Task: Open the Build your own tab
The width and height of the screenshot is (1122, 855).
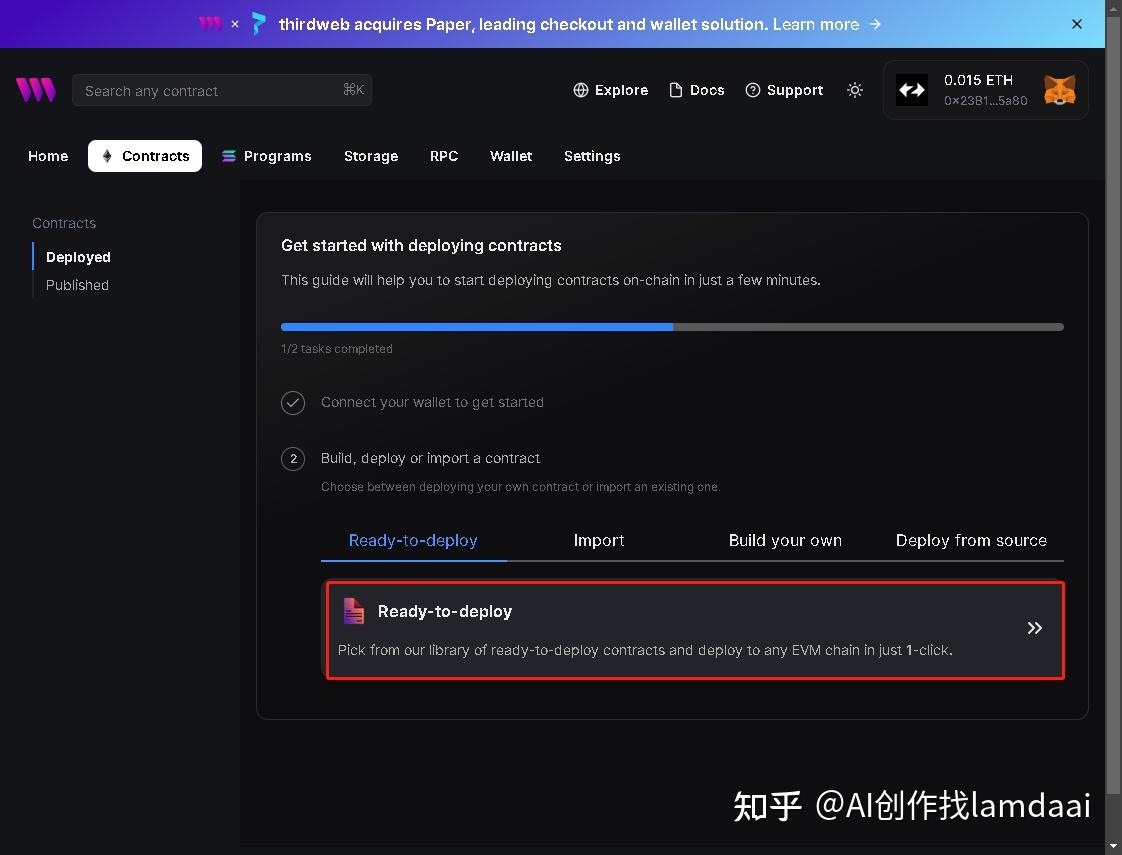Action: pos(785,540)
